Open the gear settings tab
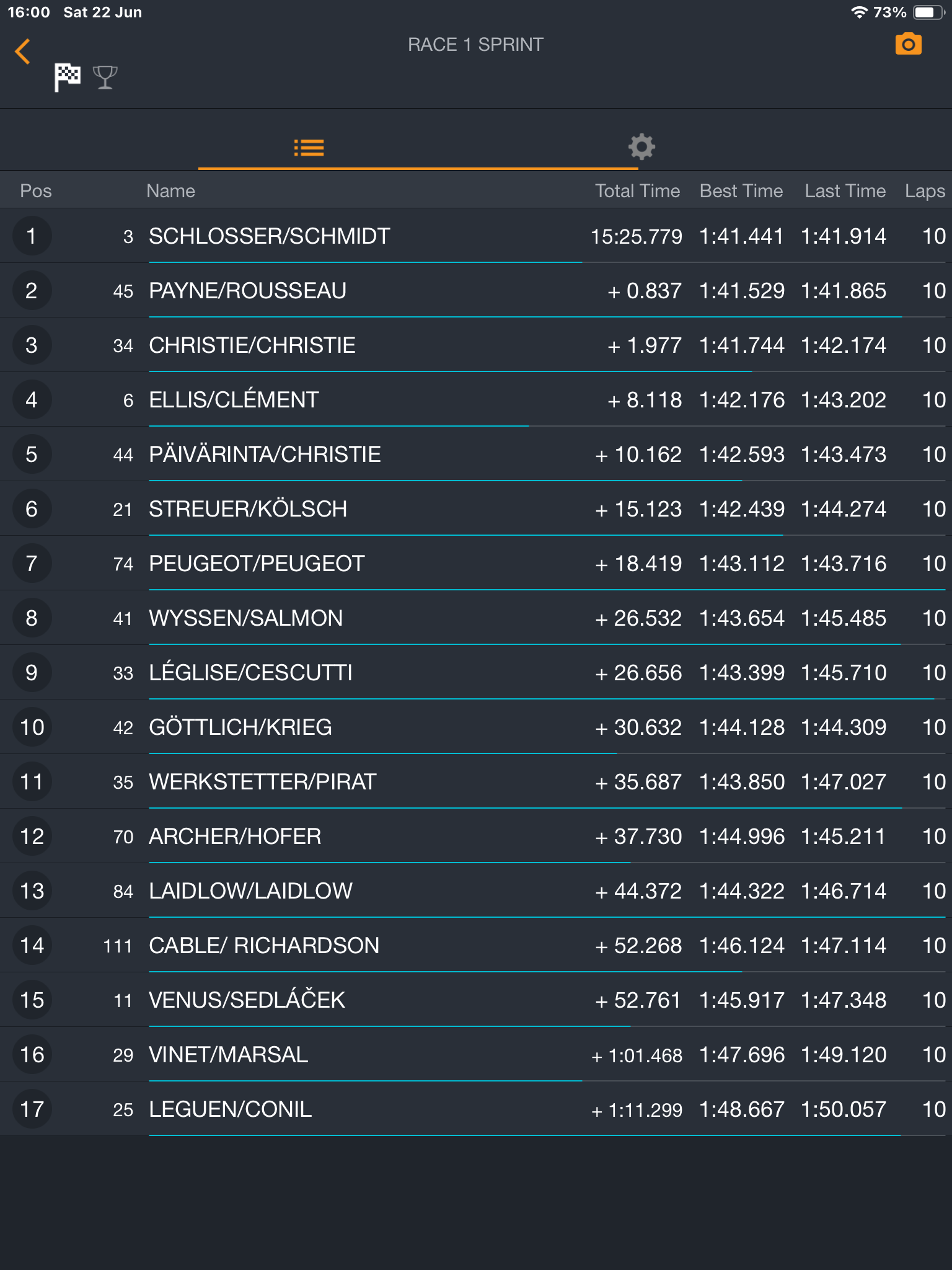952x1270 pixels. tap(641, 147)
